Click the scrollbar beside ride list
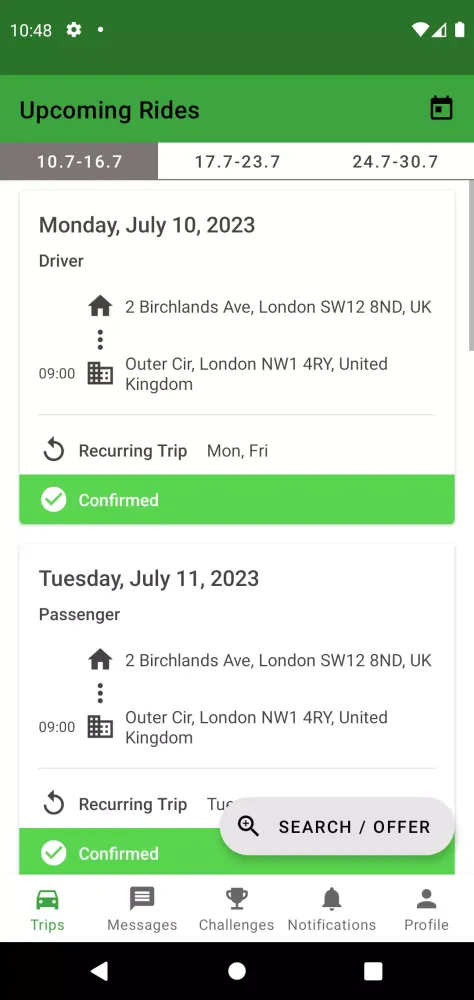Screen dimensions: 474x1000 click(471, 265)
